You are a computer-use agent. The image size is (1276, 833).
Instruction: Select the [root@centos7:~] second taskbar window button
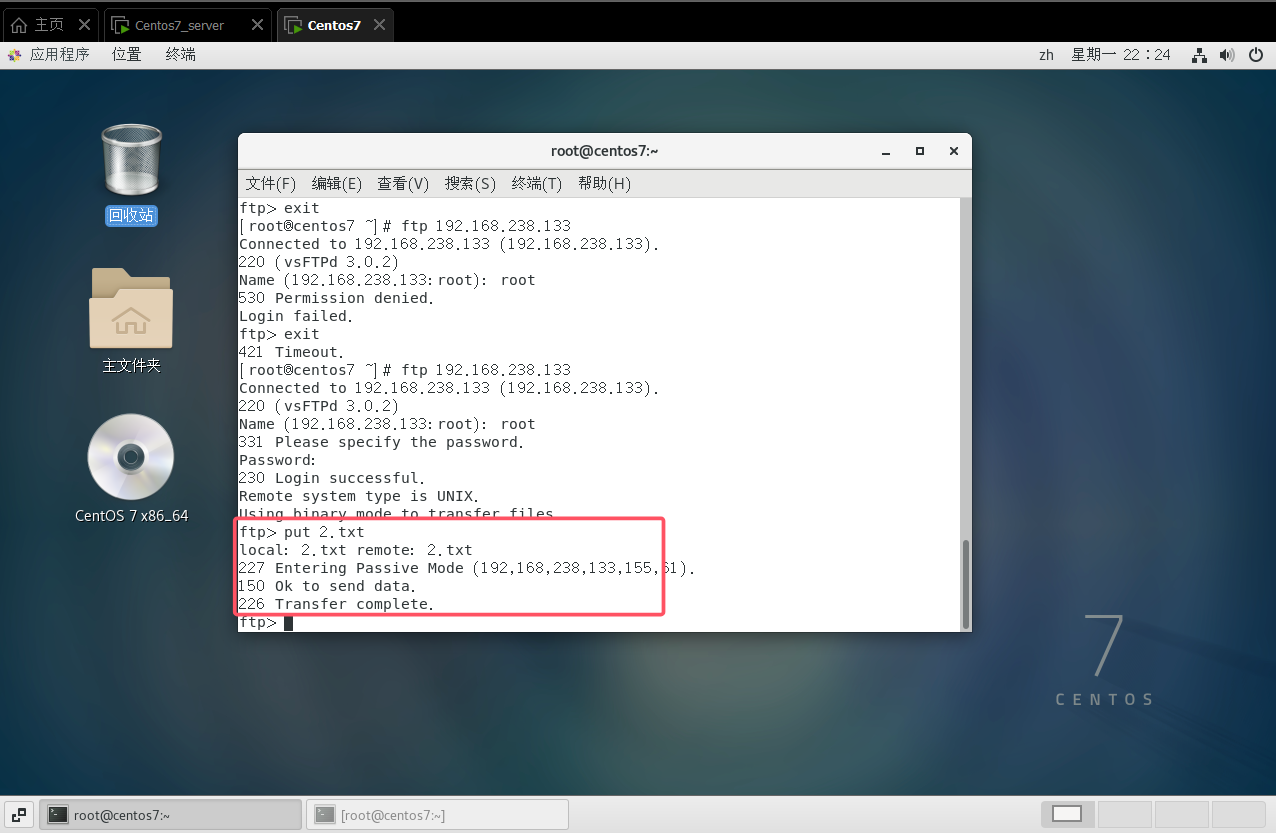coord(437,815)
